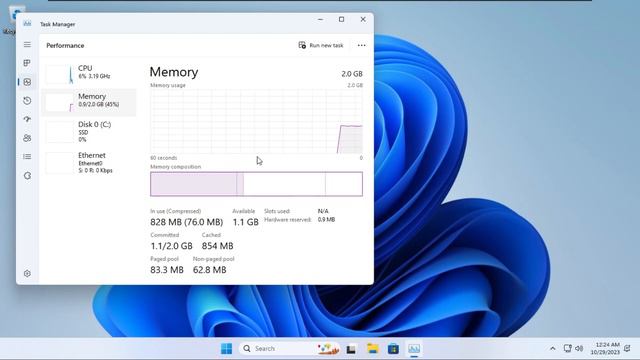Select the CPU performance entry
Image resolution: width=640 pixels, height=360 pixels.
[x=89, y=74]
